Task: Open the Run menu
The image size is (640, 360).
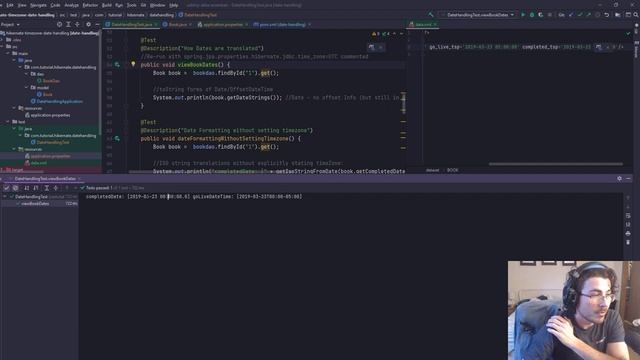Action: [x=119, y=5]
